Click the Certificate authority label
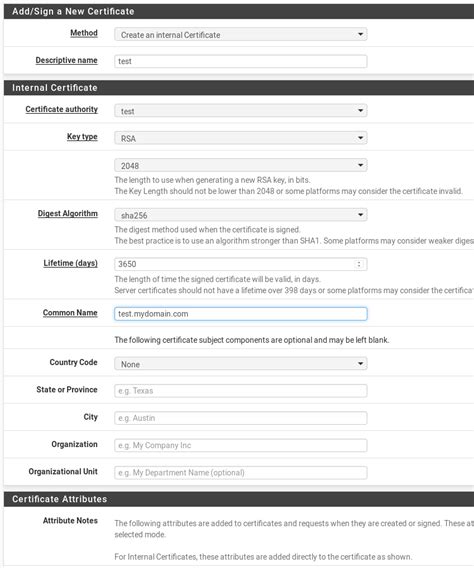This screenshot has width=474, height=568. [x=62, y=109]
